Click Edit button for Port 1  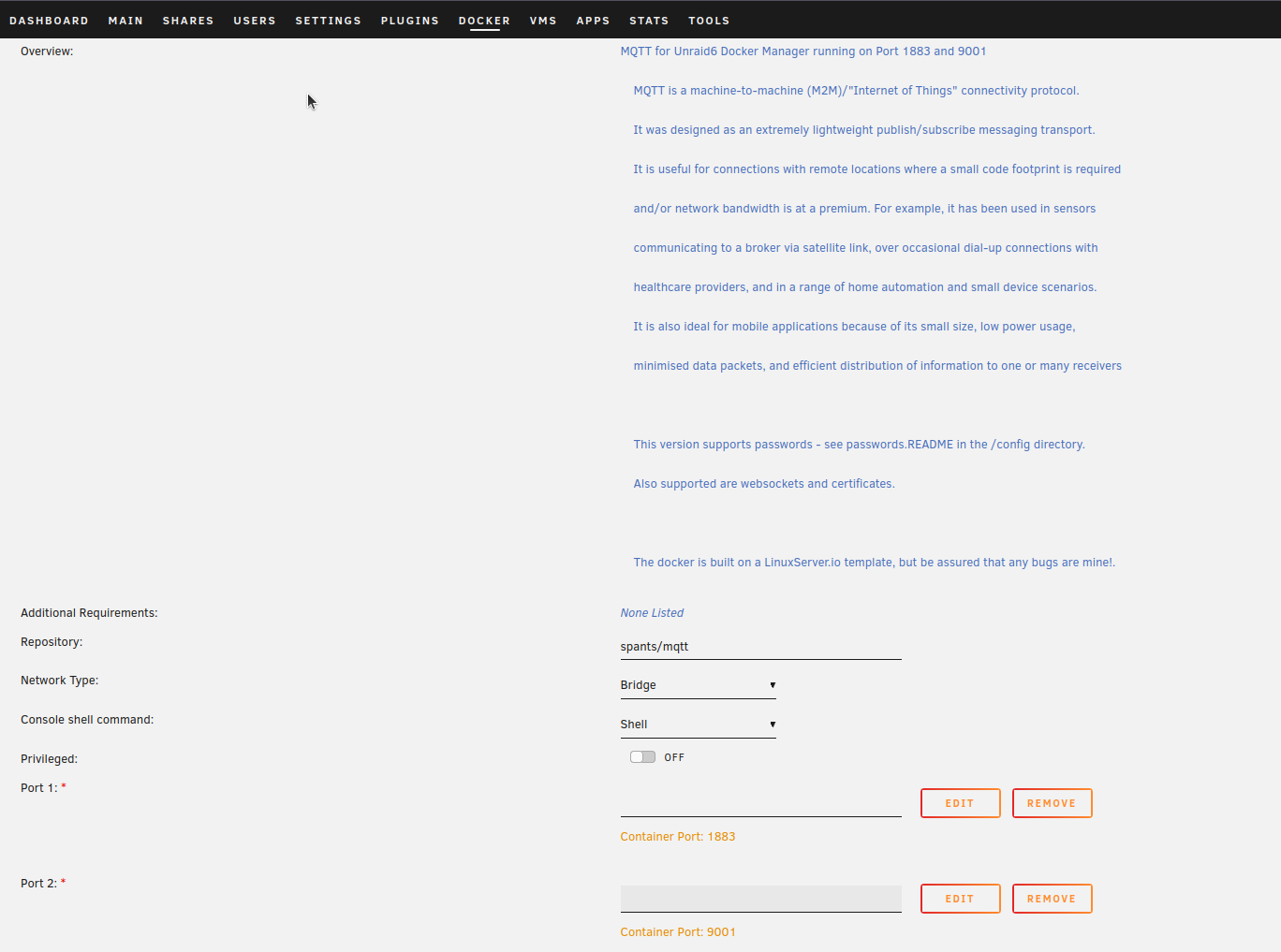tap(960, 803)
